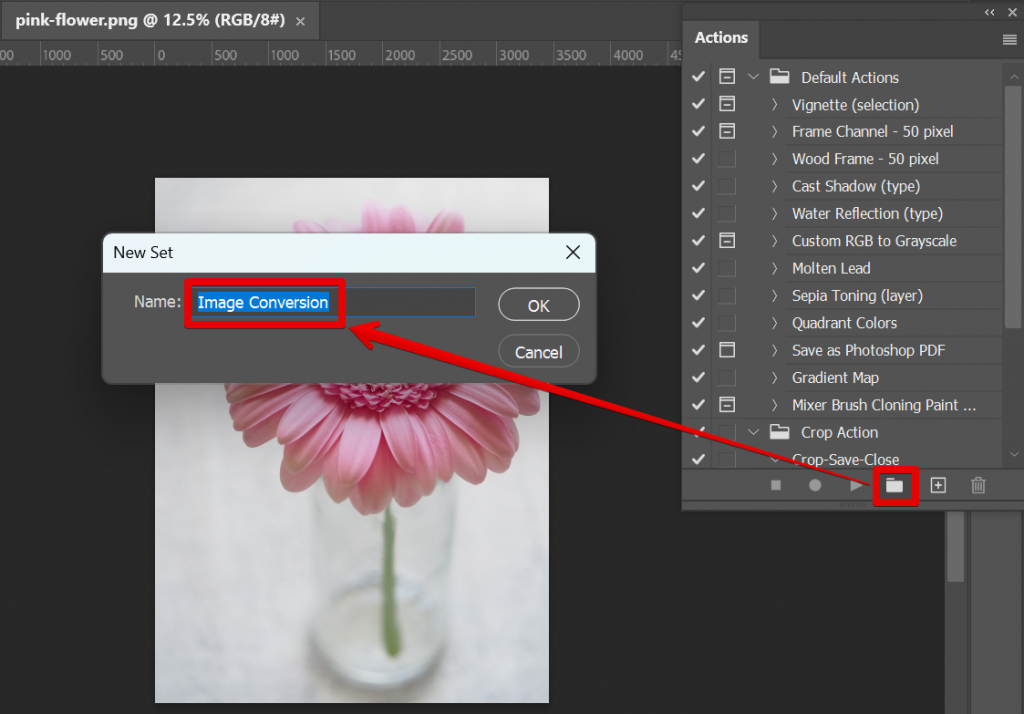
Task: Begin recording with the record icon
Action: coord(815,484)
